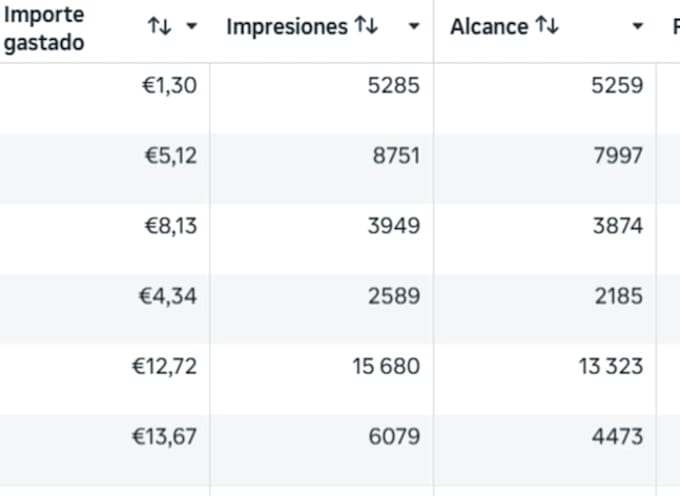Open Alcance column dropdown arrow
680x496 pixels.
click(637, 26)
